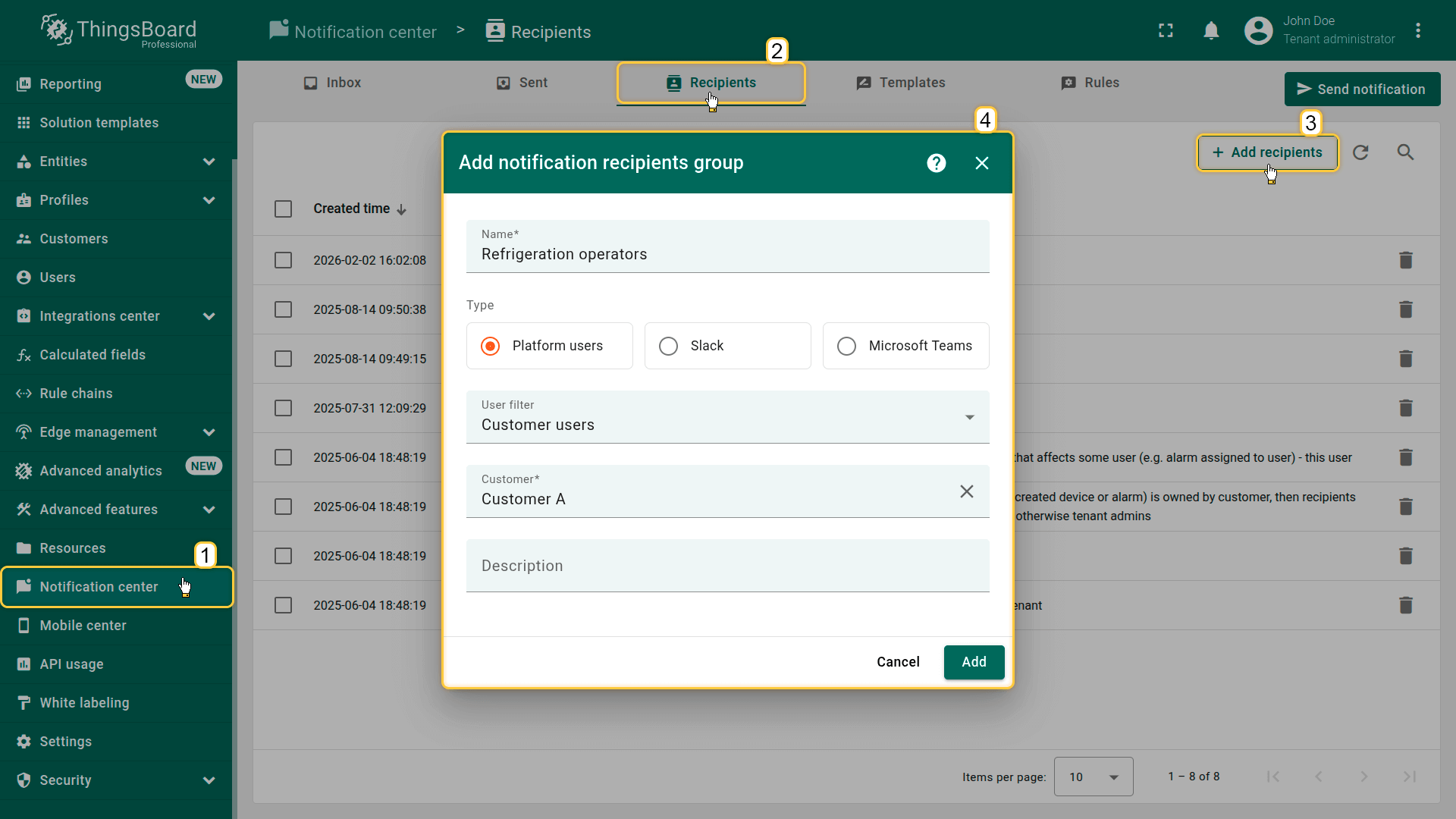Open search with the magnifier icon
The image size is (1456, 819).
coord(1405,152)
